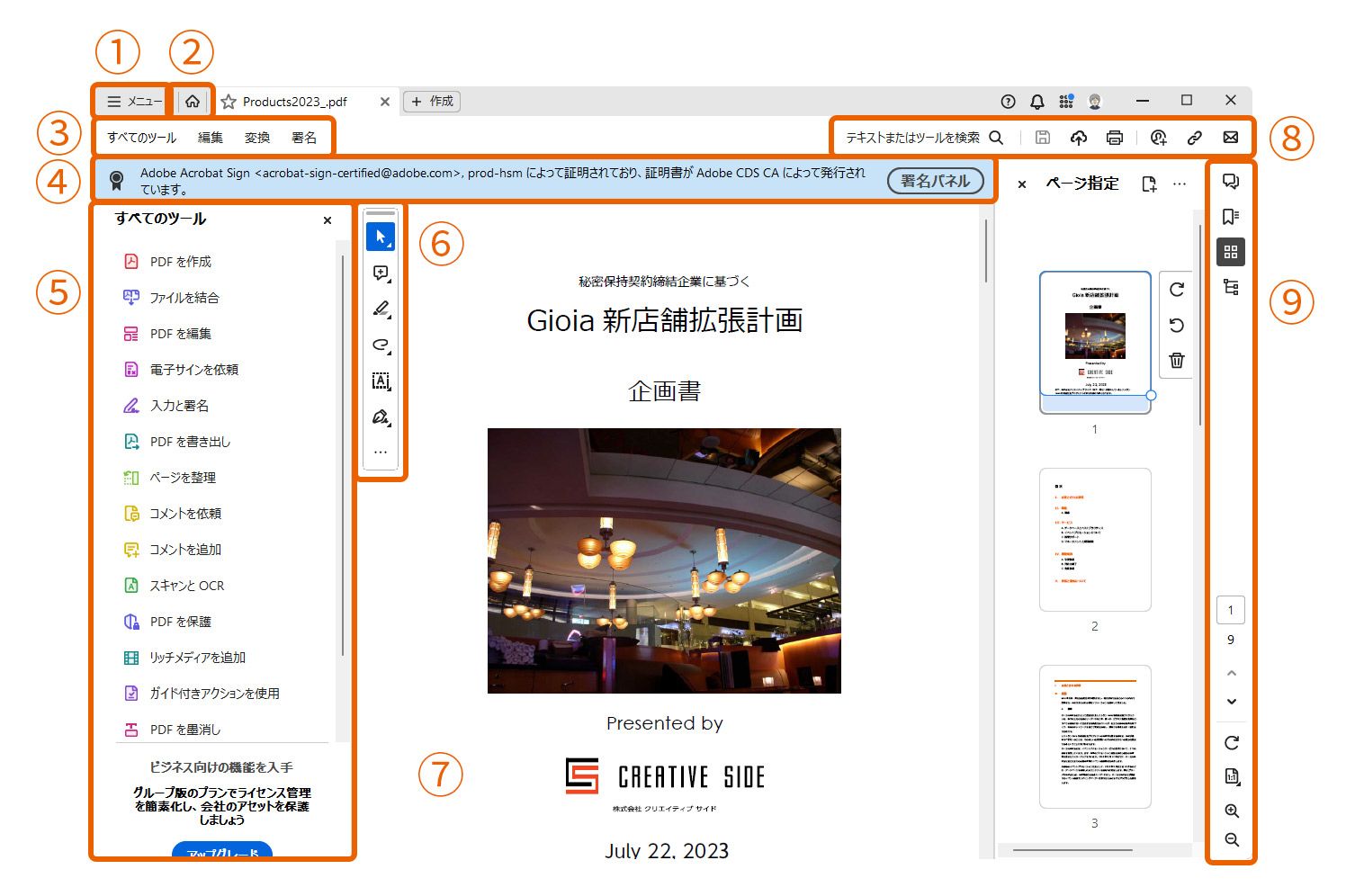Show more quick tools via ellipsis
The image size is (1346, 896).
pos(381,452)
